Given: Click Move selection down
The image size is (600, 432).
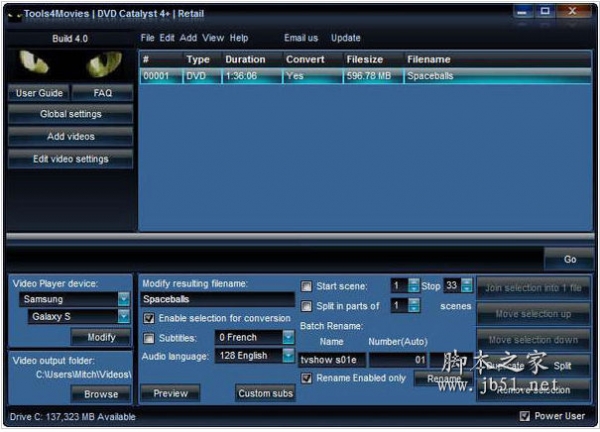Looking at the screenshot, I should coord(533,339).
